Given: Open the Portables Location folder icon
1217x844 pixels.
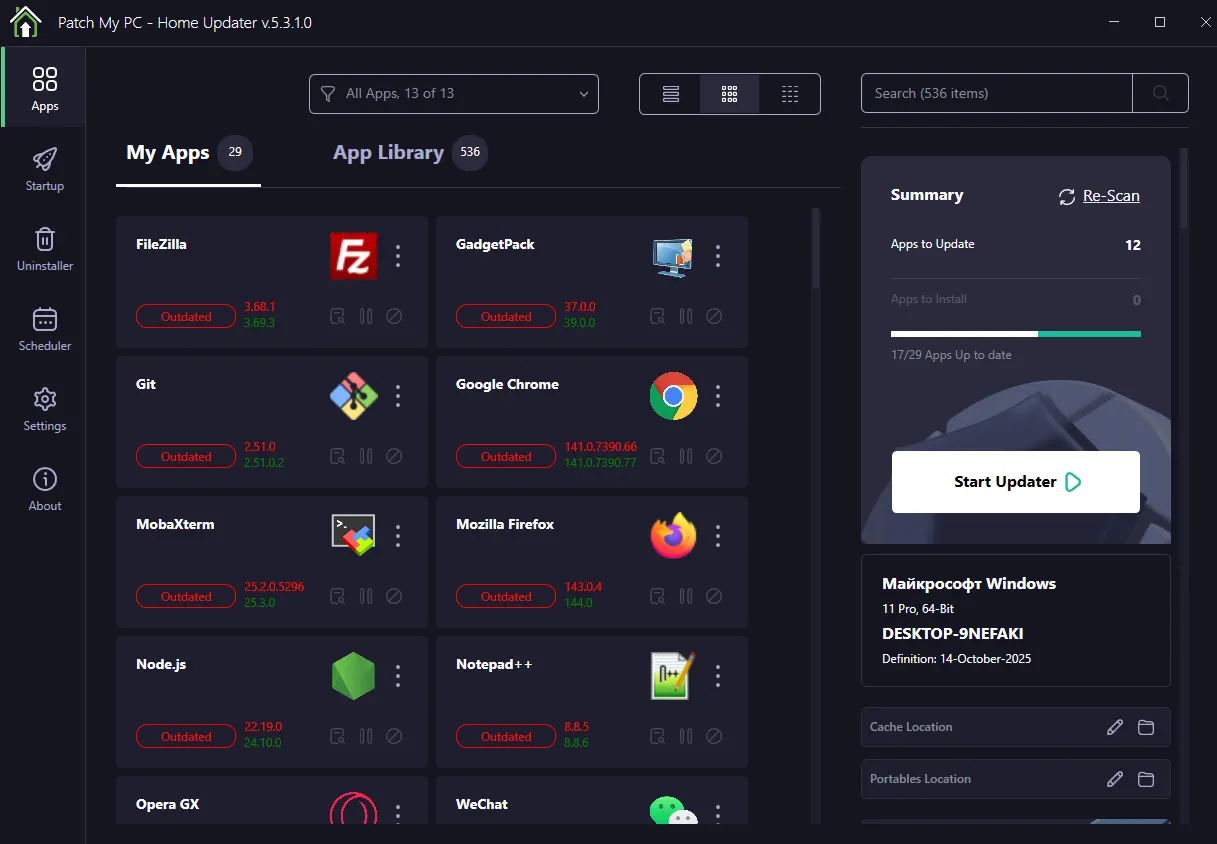Looking at the screenshot, I should tap(1146, 779).
